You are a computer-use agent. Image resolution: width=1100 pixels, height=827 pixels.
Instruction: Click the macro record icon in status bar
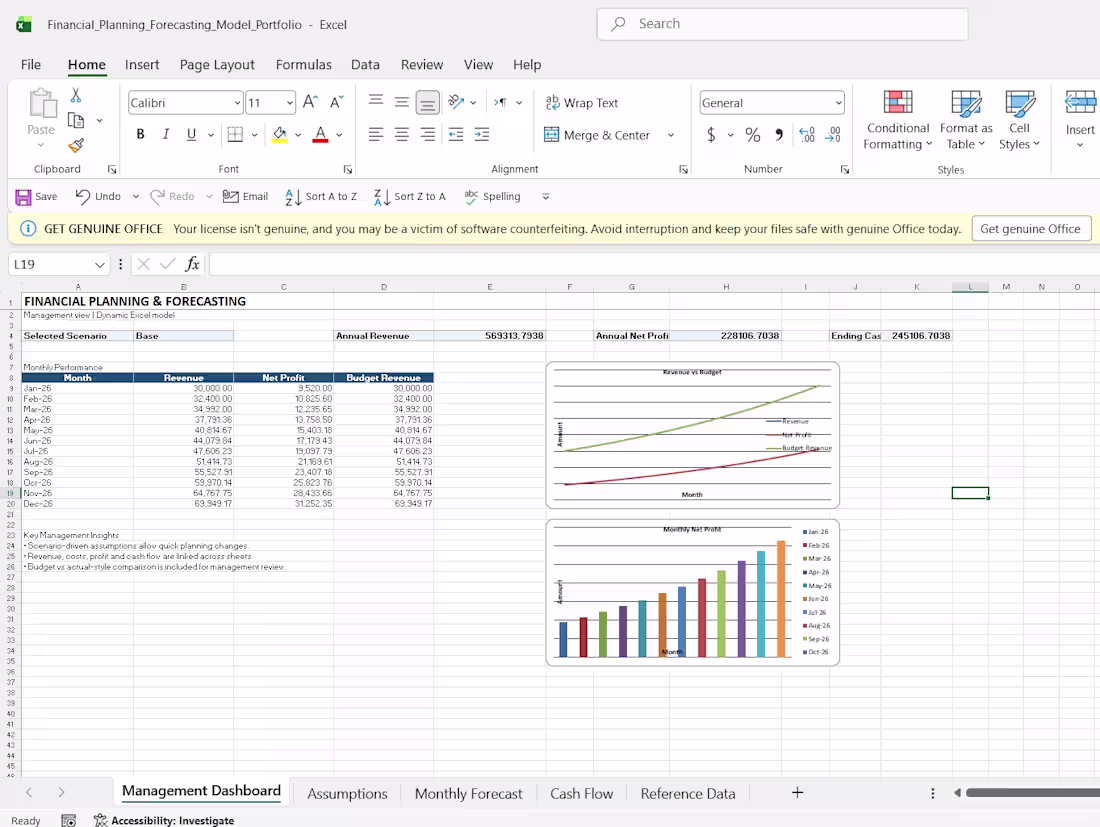pos(69,820)
